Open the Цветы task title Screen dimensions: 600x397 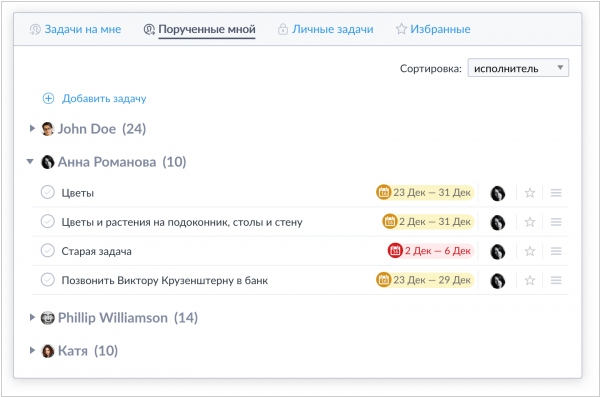click(78, 193)
